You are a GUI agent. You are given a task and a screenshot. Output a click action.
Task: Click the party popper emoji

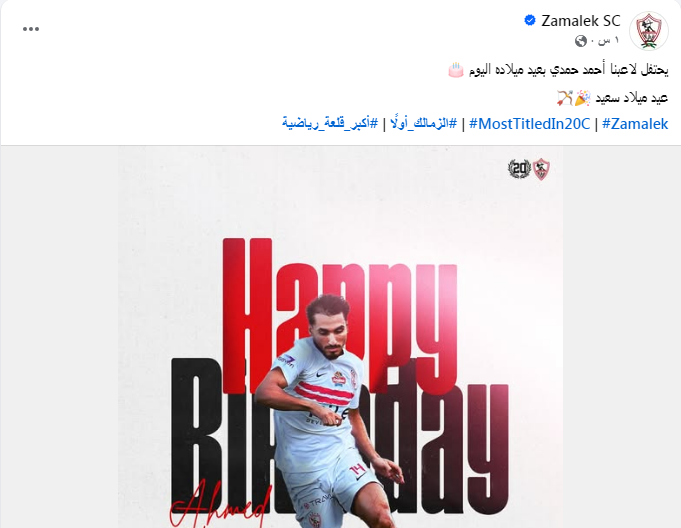pyautogui.click(x=582, y=98)
